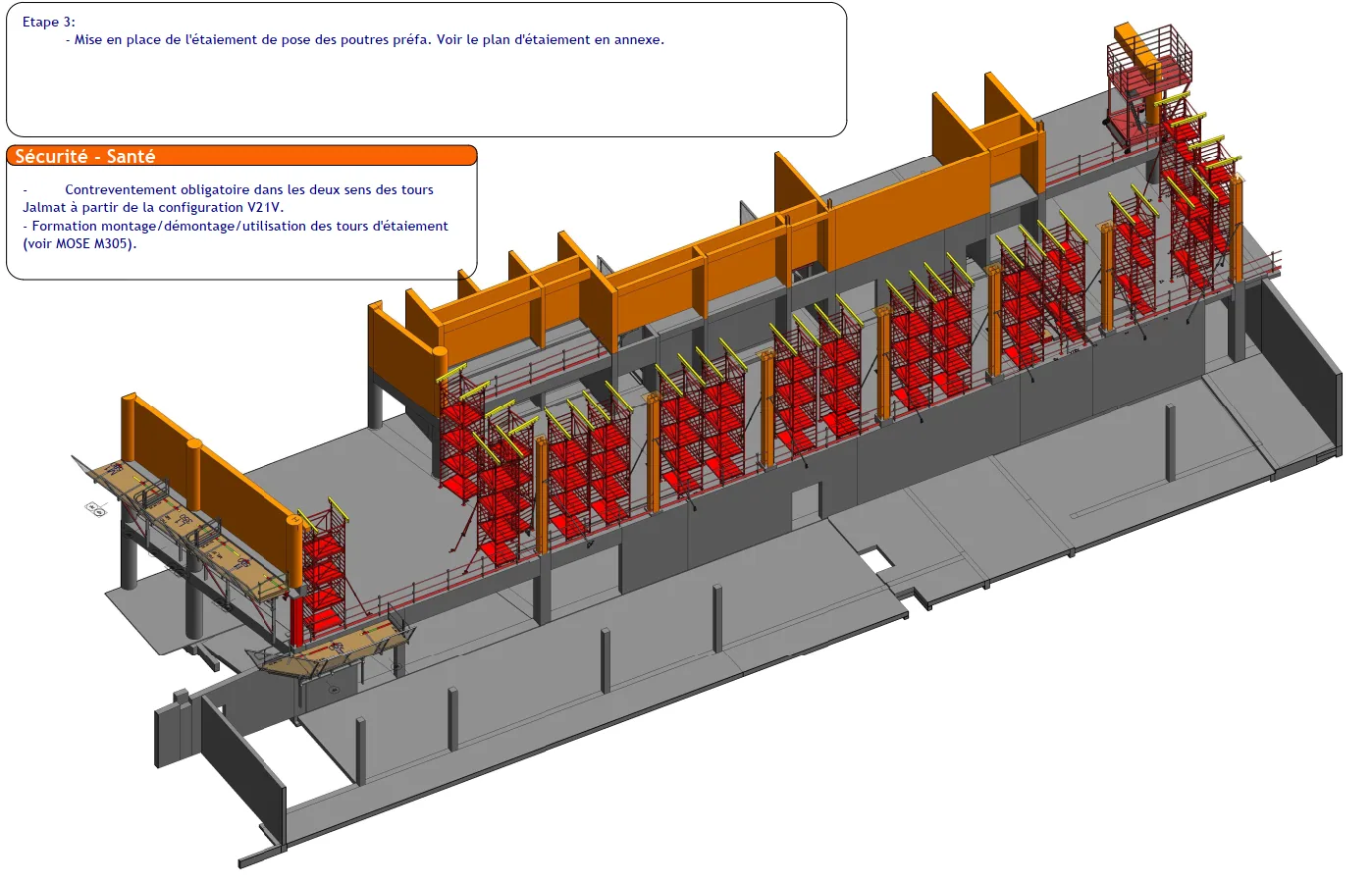This screenshot has width=1372, height=882.
Task: Select the Formation montage/démontage note line
Action: tap(236, 234)
